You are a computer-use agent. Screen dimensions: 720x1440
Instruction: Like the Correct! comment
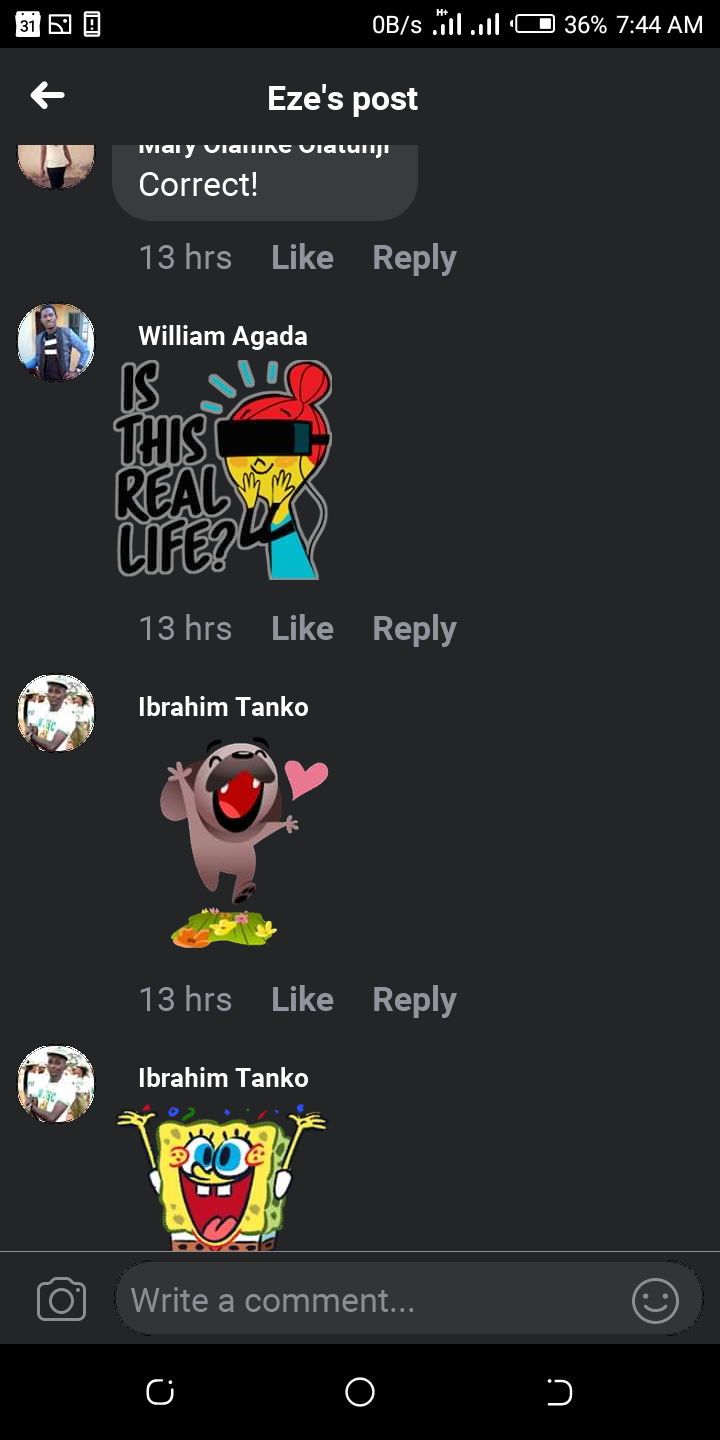302,257
